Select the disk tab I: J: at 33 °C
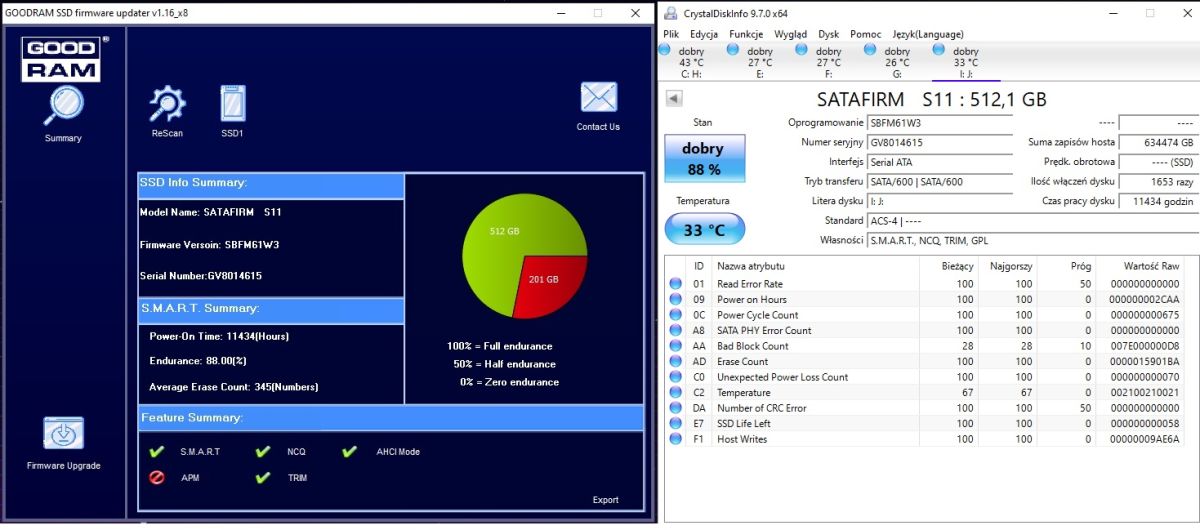 pyautogui.click(x=966, y=61)
